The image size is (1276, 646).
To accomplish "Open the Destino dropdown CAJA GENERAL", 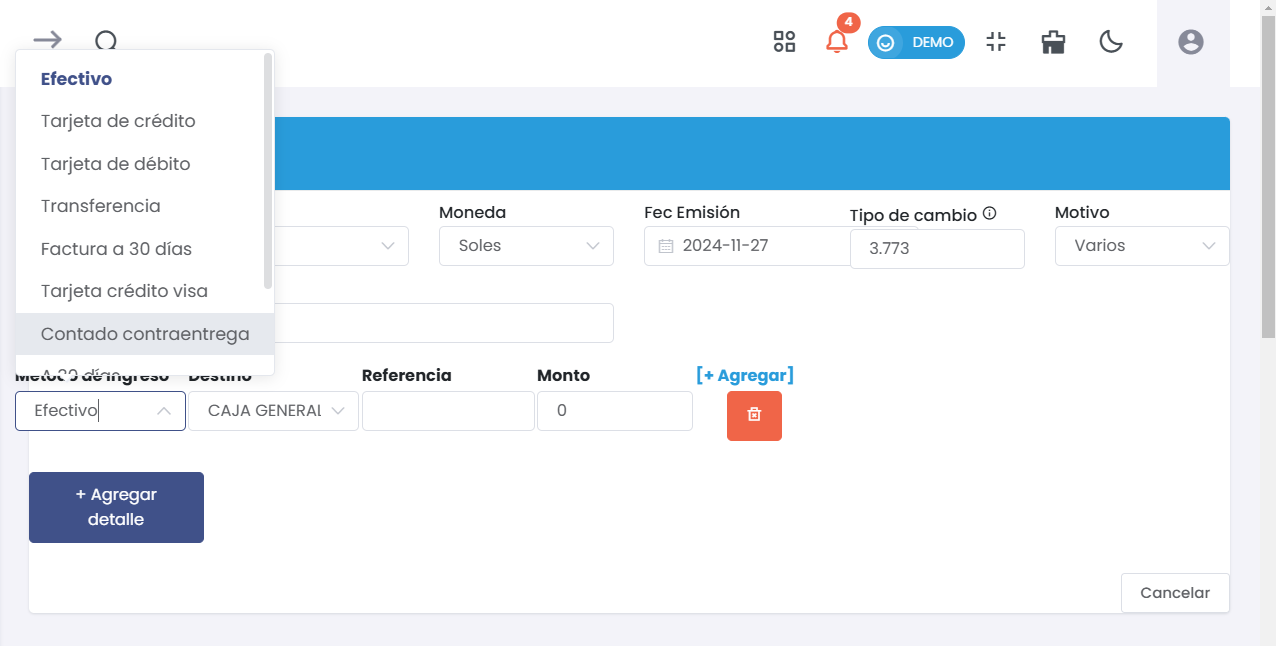I will (273, 410).
